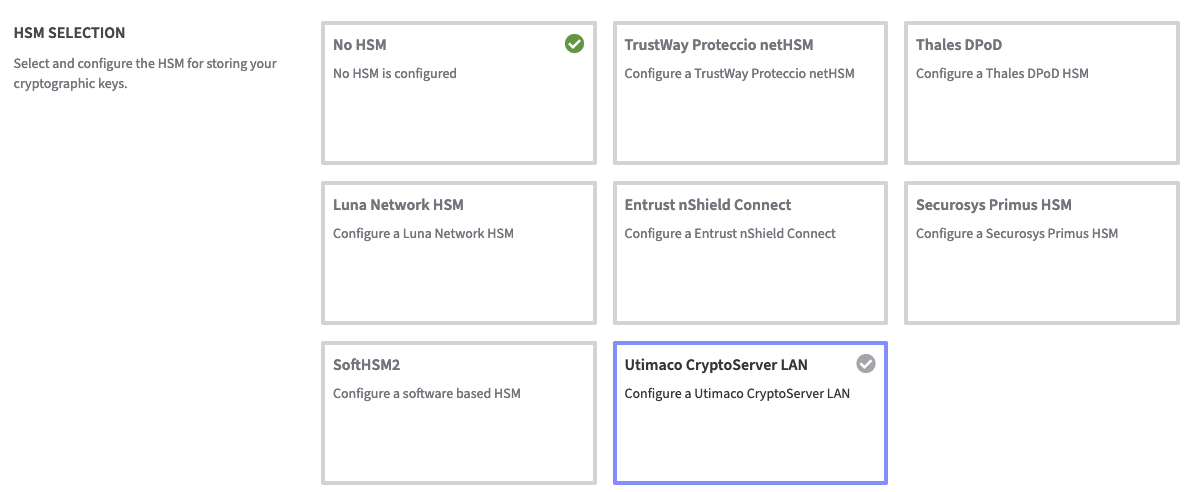Select the Thales DPoD option

pos(1041,110)
